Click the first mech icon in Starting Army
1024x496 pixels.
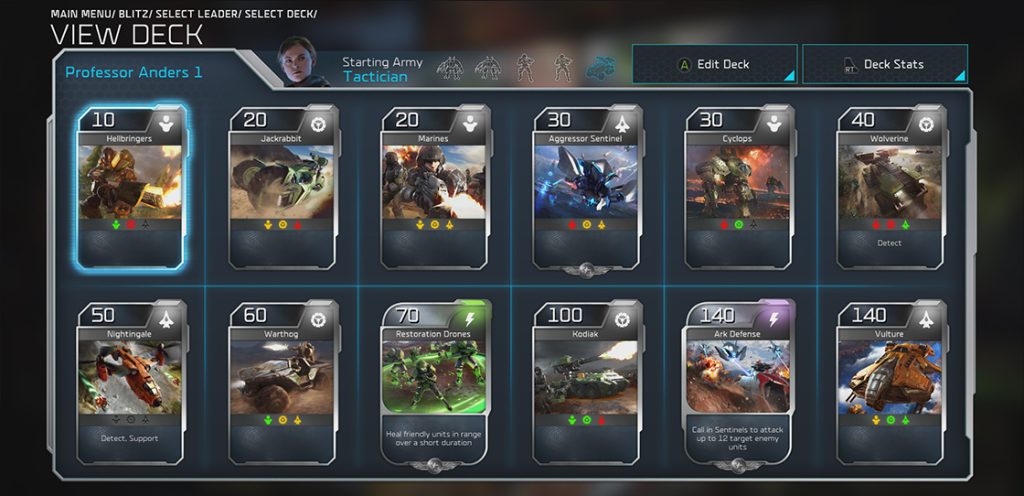tap(450, 67)
